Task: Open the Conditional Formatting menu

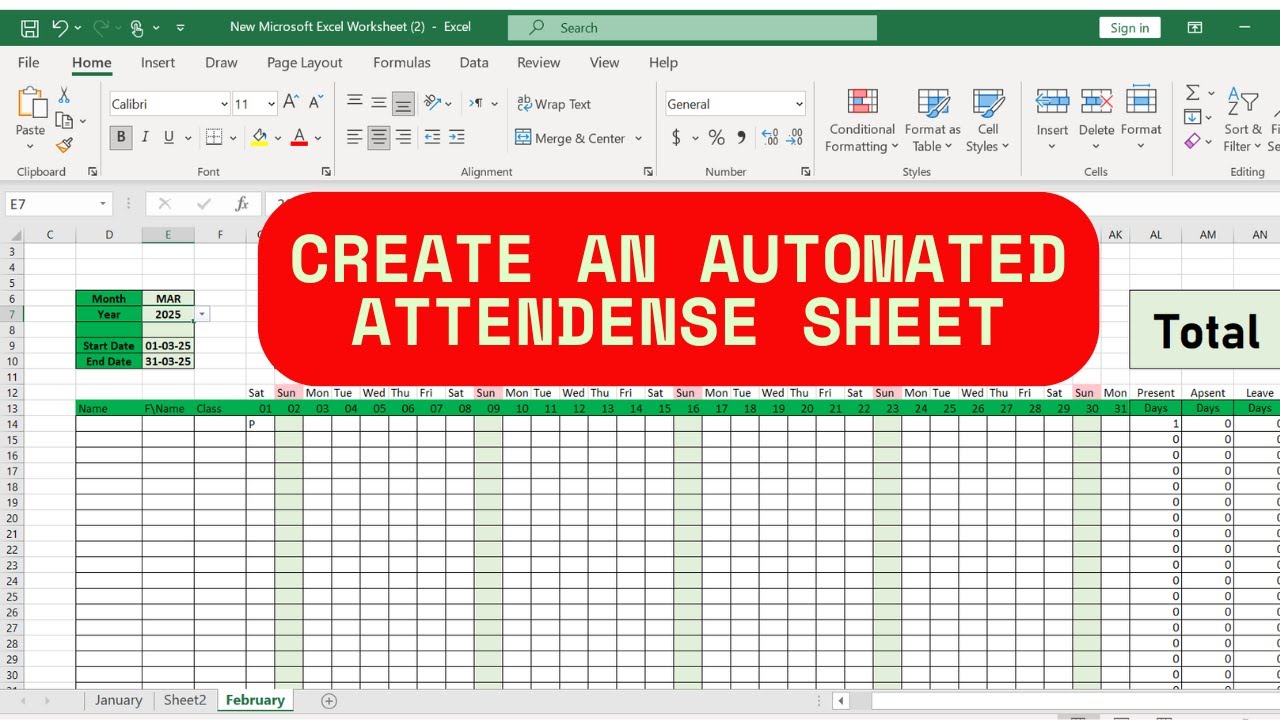Action: (x=862, y=121)
